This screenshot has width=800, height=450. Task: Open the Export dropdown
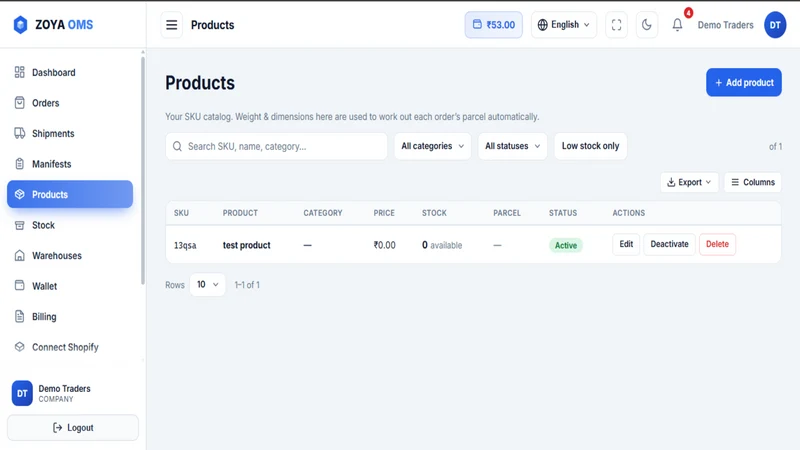tap(689, 182)
